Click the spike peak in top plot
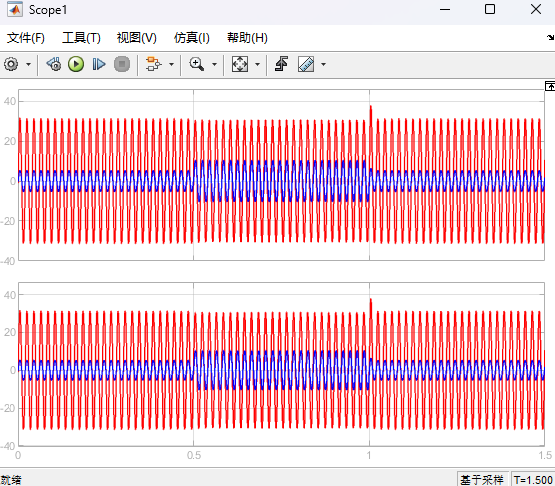Screen dimensions: 555x486 tap(371, 106)
